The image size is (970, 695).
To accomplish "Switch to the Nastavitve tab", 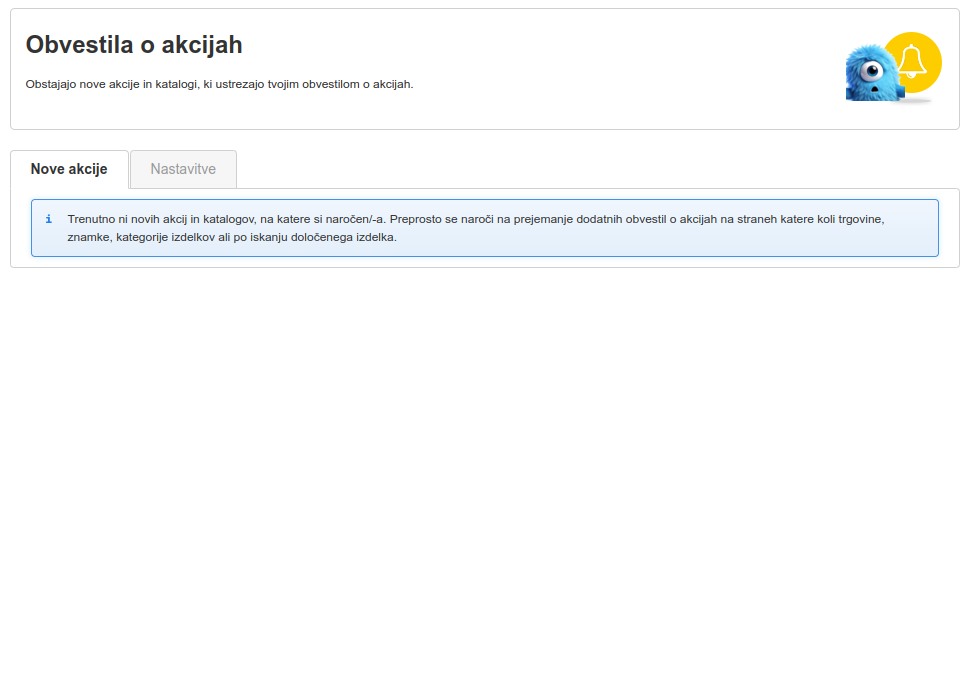I will click(x=183, y=169).
